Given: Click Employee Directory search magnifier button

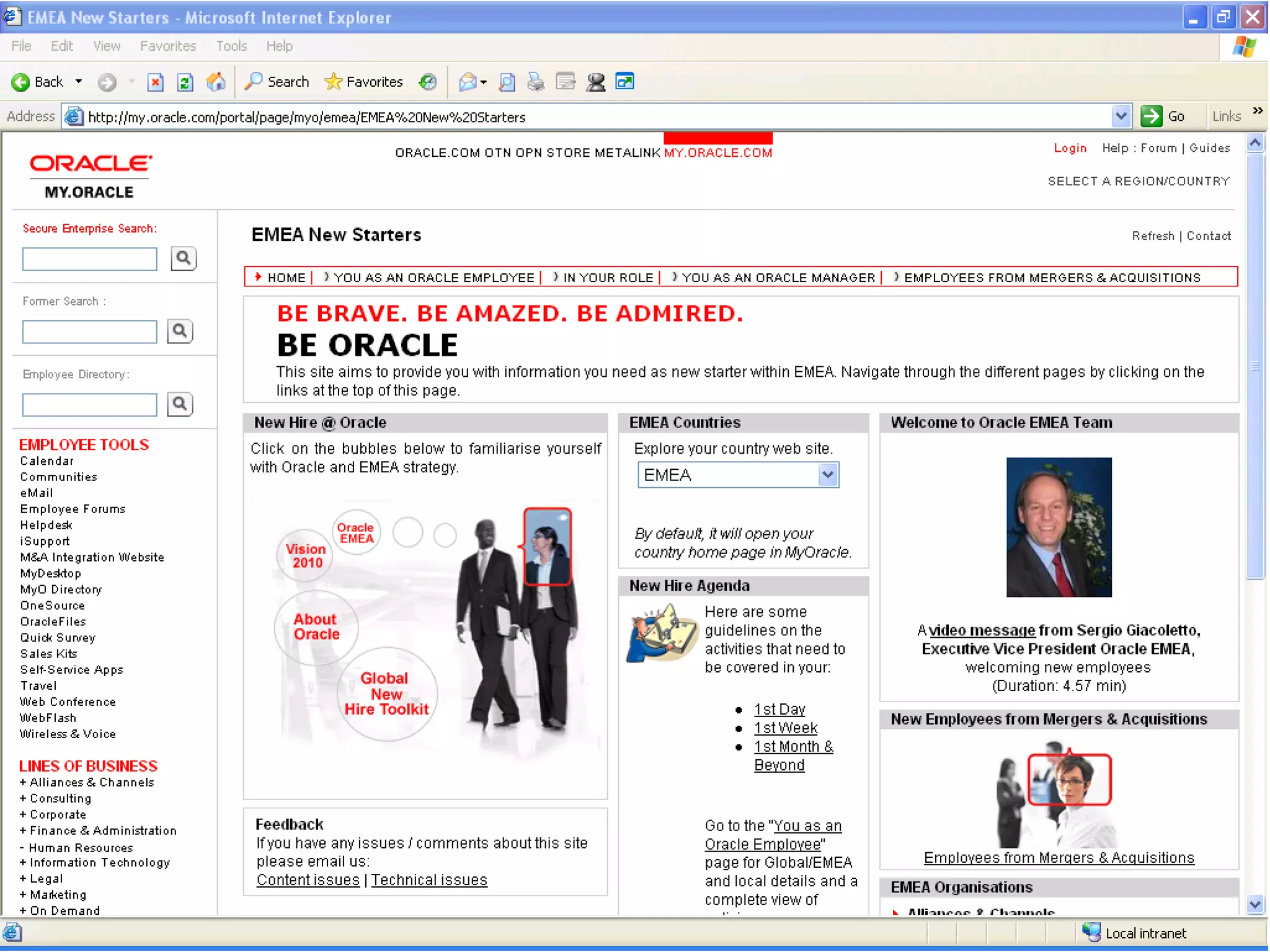Looking at the screenshot, I should click(x=180, y=405).
